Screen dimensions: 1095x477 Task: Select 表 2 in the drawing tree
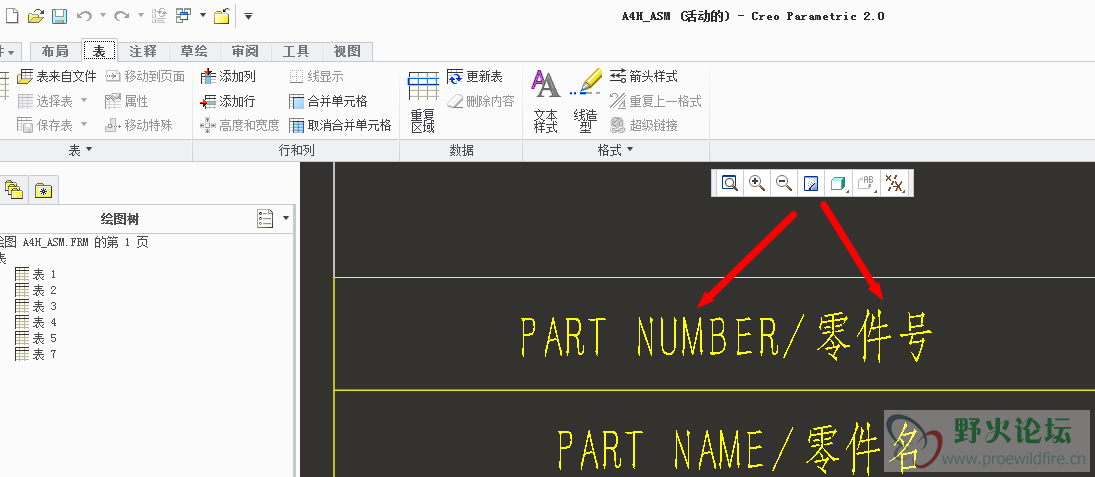tap(36, 291)
